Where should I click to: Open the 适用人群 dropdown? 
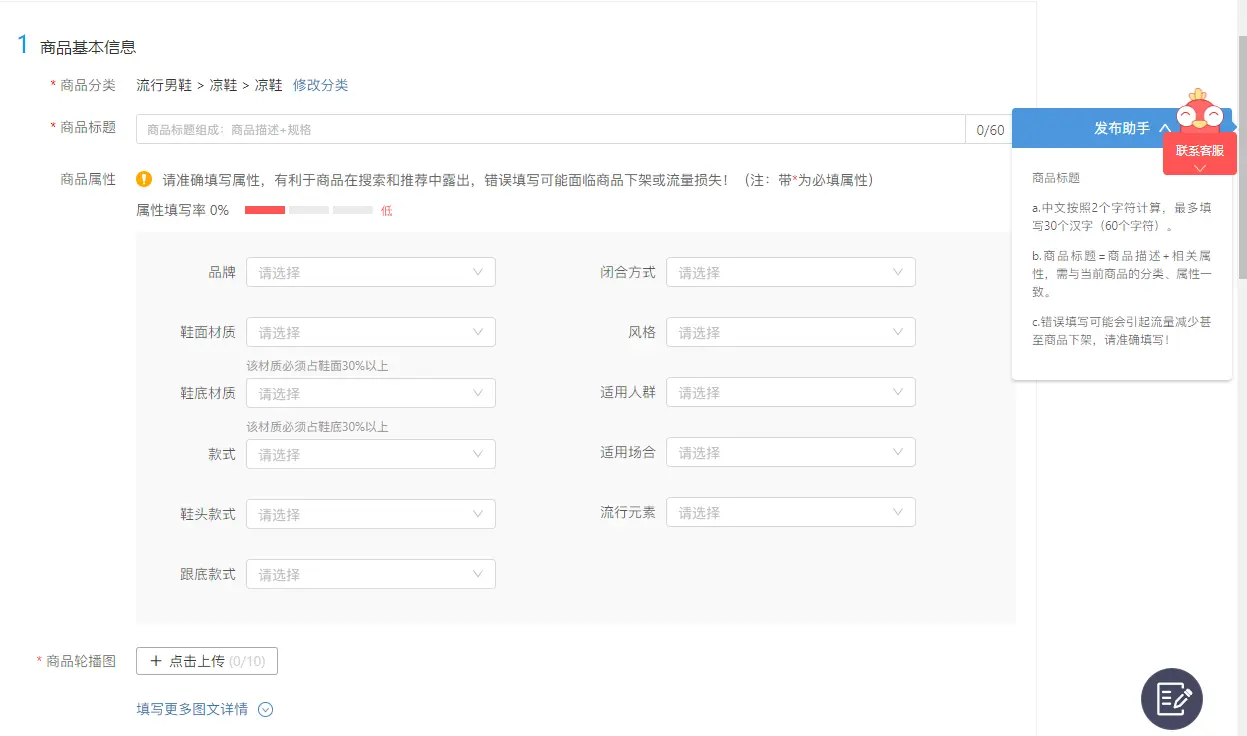790,393
